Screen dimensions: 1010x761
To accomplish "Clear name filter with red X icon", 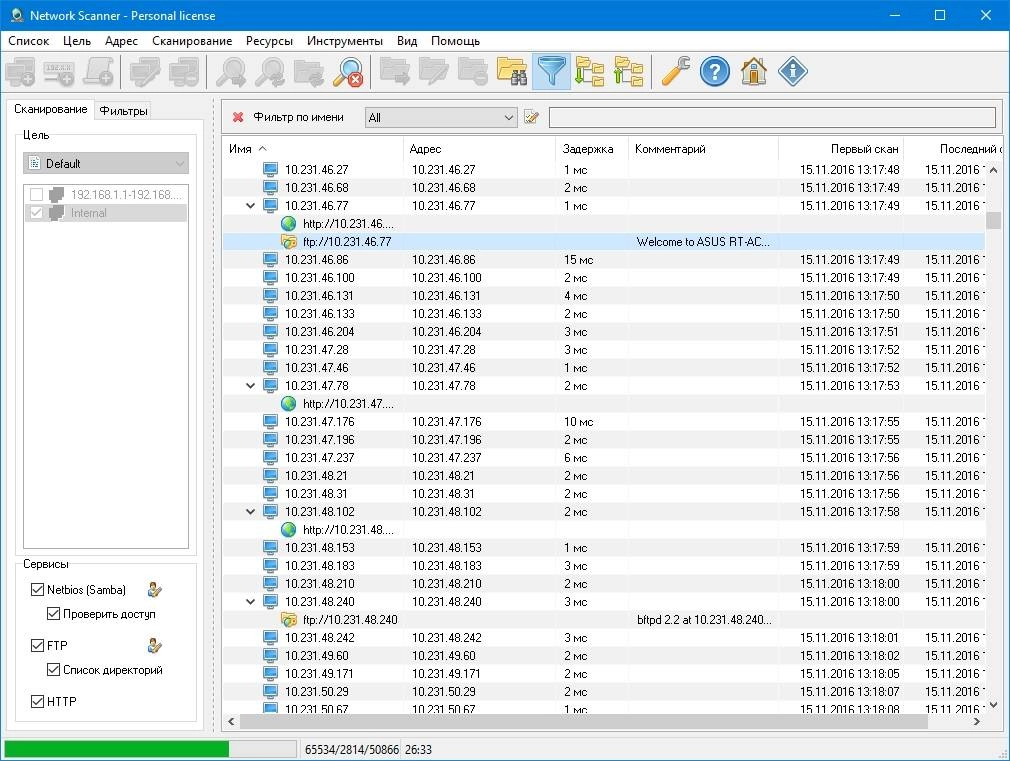I will (x=238, y=117).
